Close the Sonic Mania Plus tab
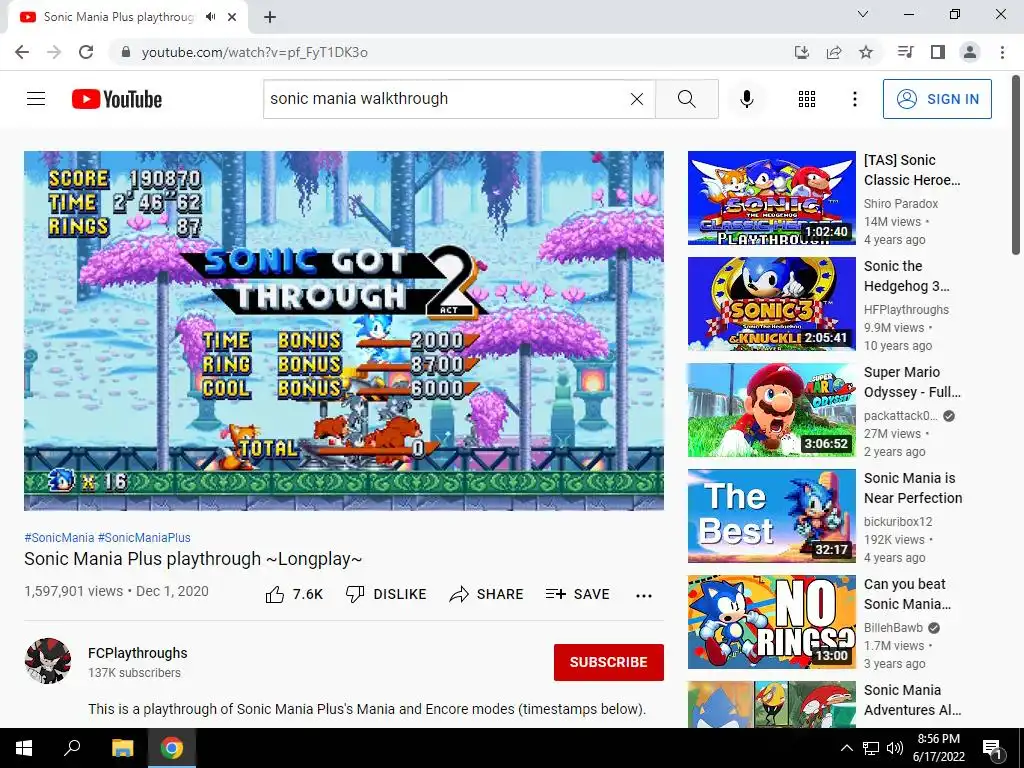The width and height of the screenshot is (1024, 768). [x=232, y=17]
